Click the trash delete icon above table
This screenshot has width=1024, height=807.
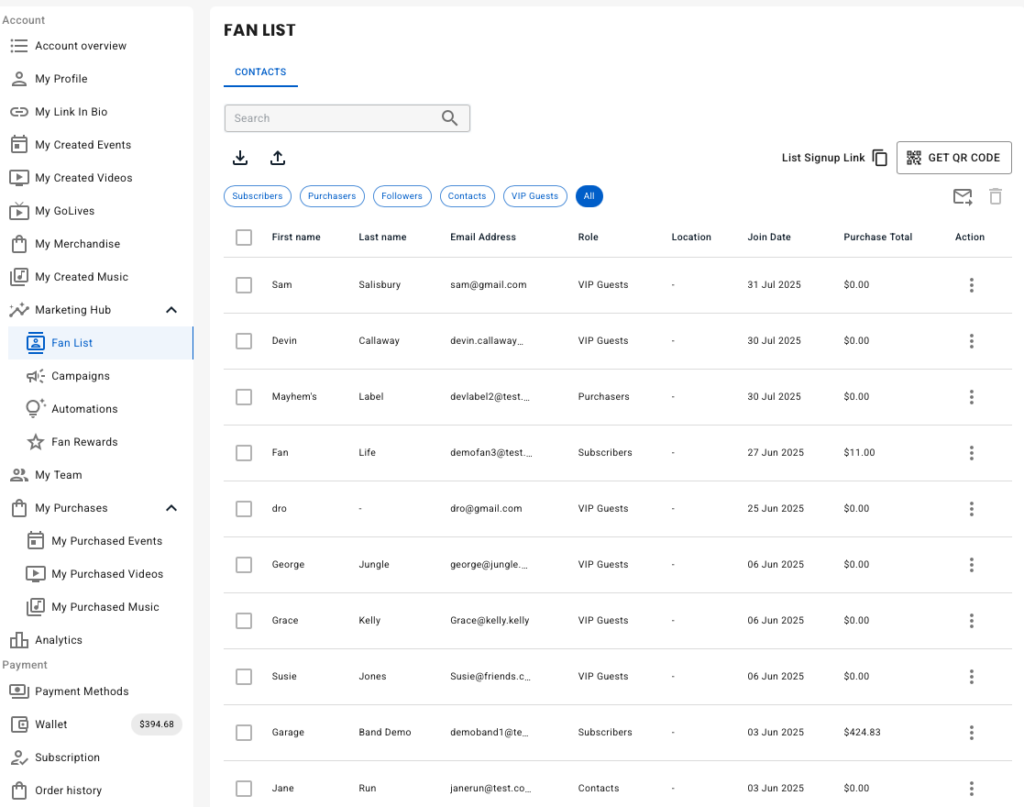point(995,197)
